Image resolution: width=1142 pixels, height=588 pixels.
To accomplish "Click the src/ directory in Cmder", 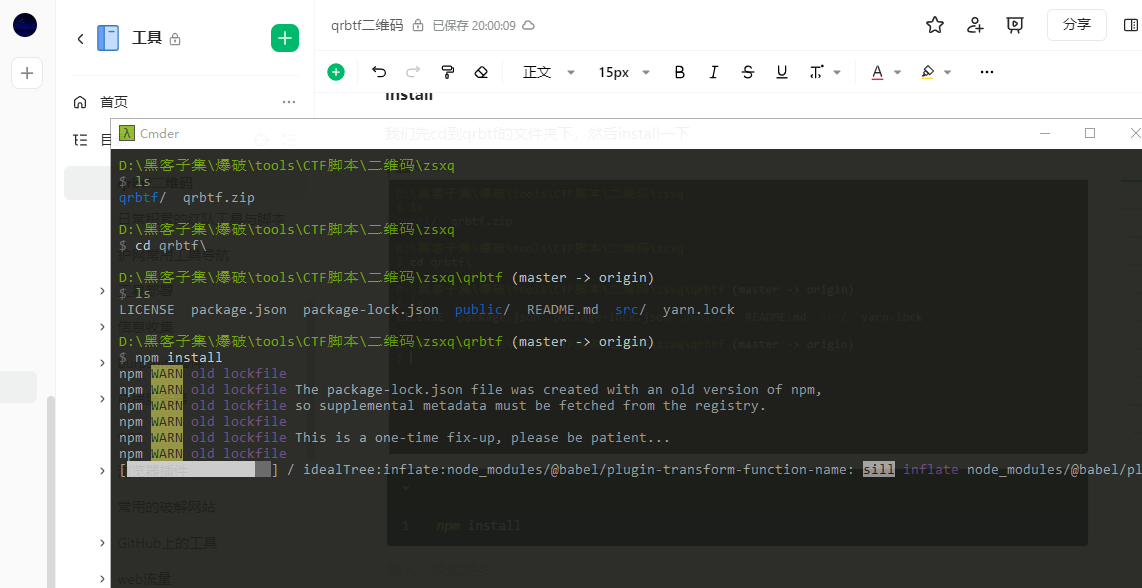I will (x=631, y=310).
